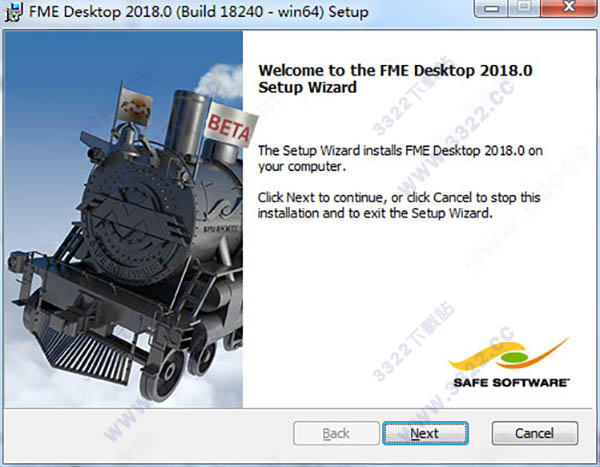Minimize the setup wizard window
Viewport: 600px width, 467px height.
tap(491, 8)
